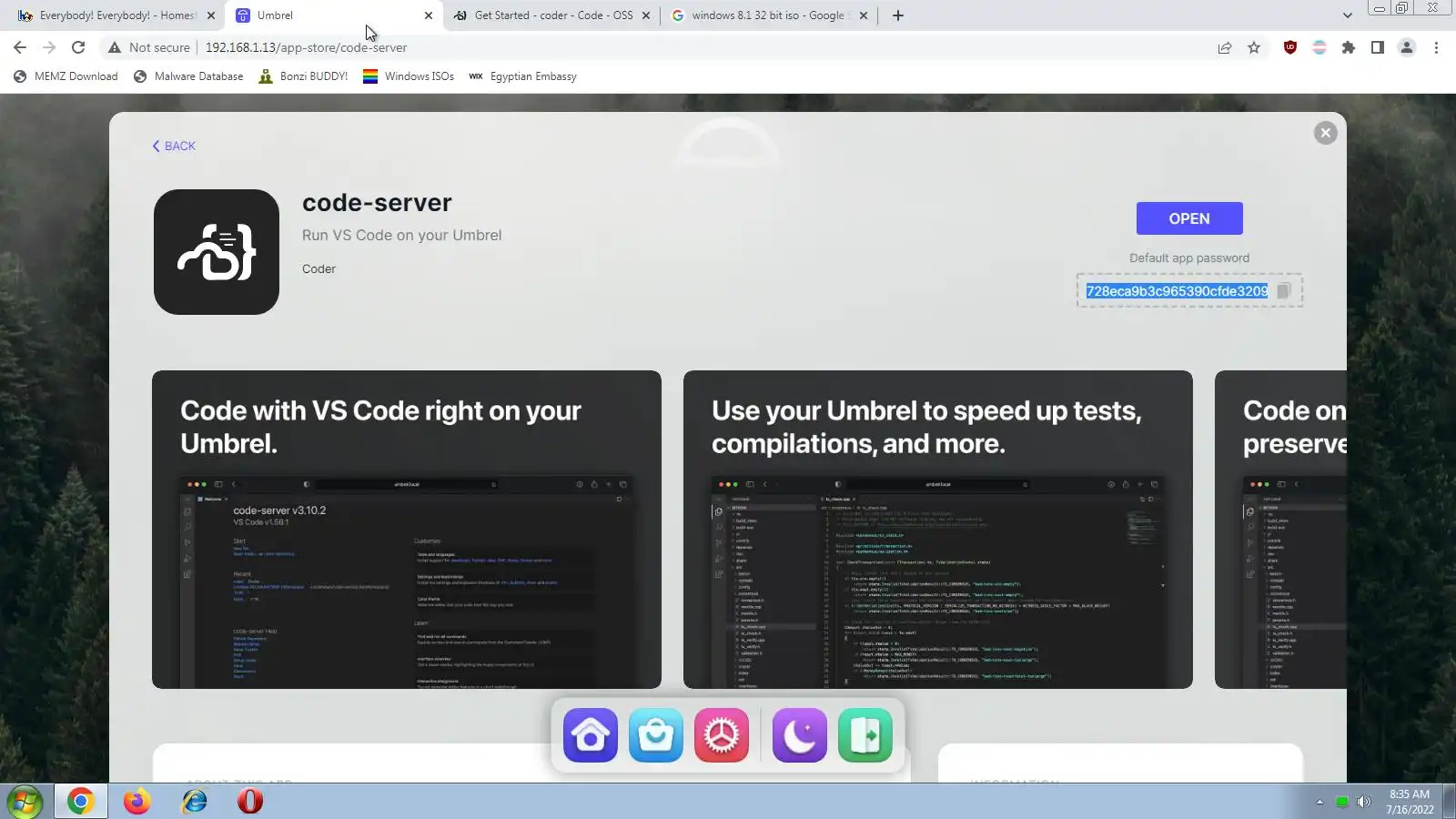
Task: Click the address bar URL
Action: [x=306, y=47]
